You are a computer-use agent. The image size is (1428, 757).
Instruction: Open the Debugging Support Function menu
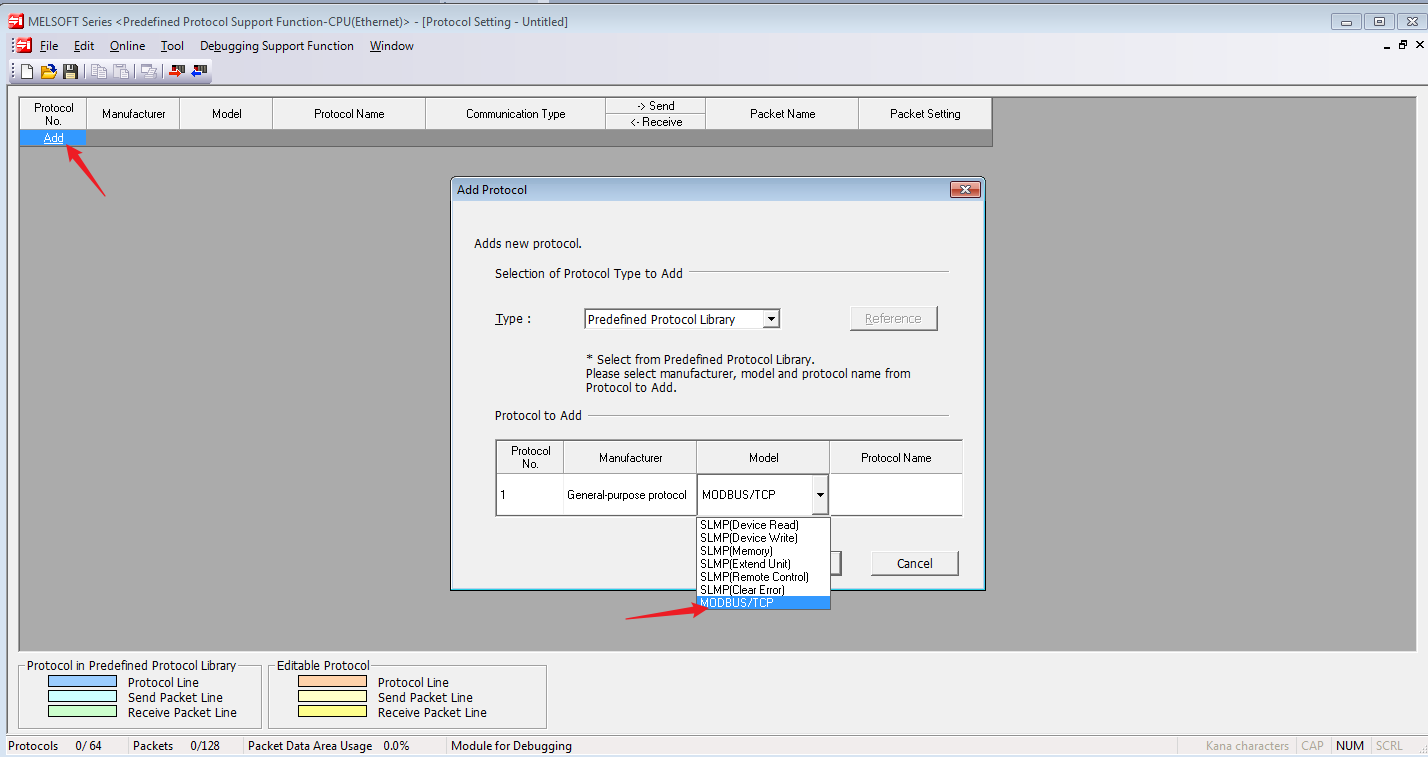(276, 46)
